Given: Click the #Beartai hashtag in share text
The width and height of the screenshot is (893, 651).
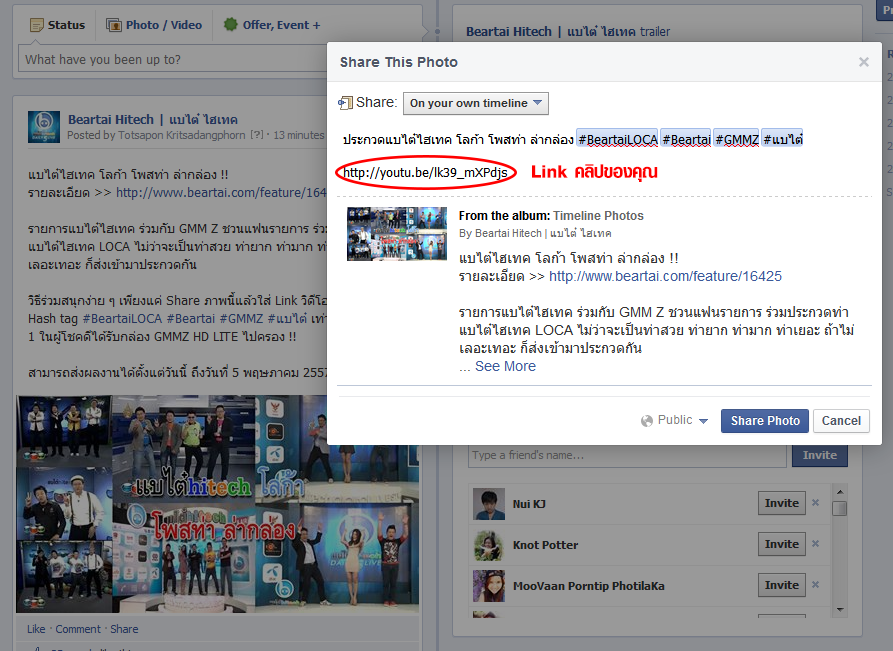Looking at the screenshot, I should tap(686, 140).
